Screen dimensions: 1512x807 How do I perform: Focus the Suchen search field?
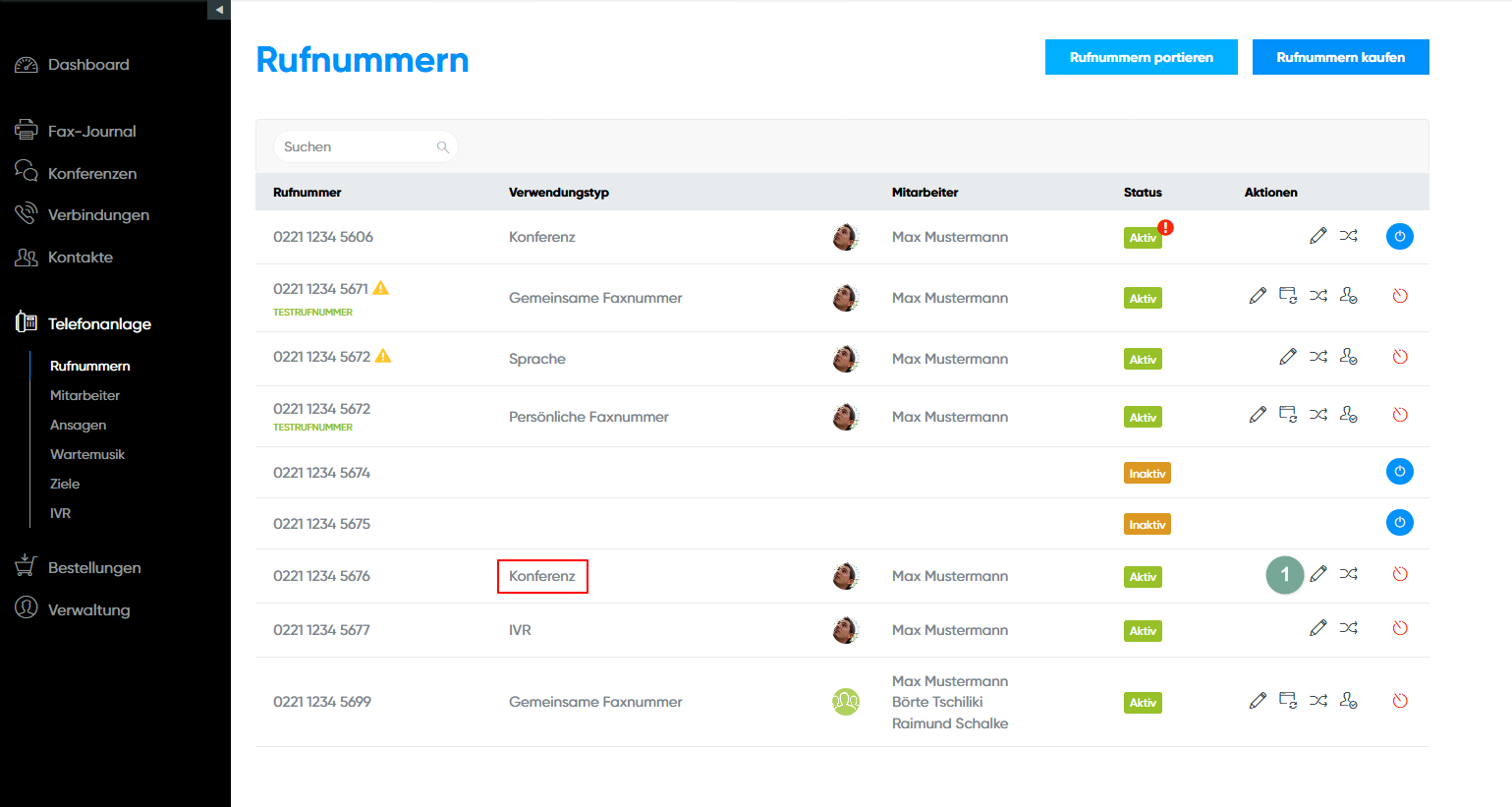(354, 147)
